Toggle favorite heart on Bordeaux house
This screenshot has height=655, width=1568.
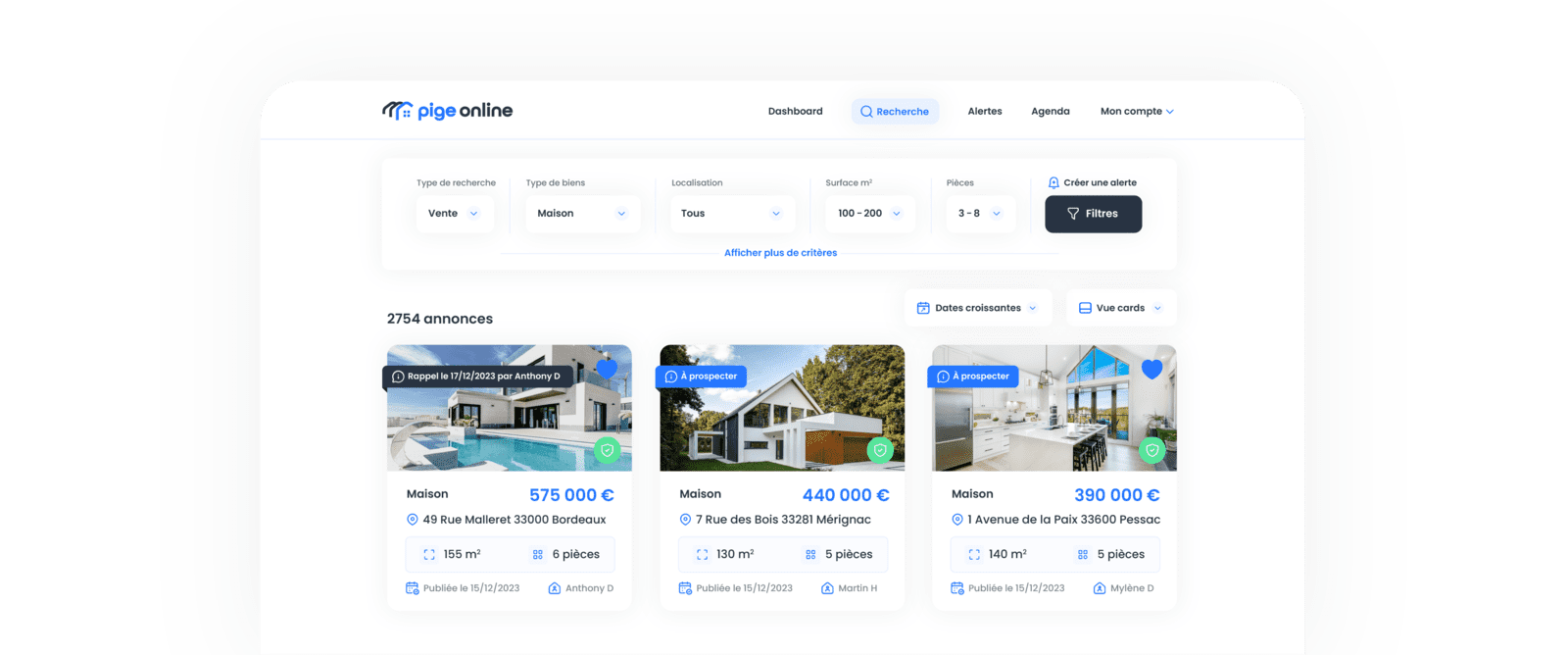[x=607, y=369]
